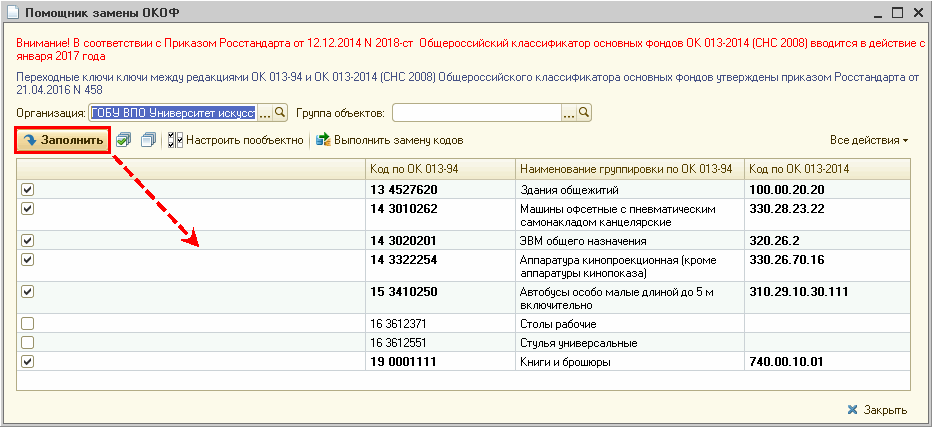This screenshot has width=932, height=427.
Task: Uncheck the row ЭВМ общего назначения
Action: point(27,240)
